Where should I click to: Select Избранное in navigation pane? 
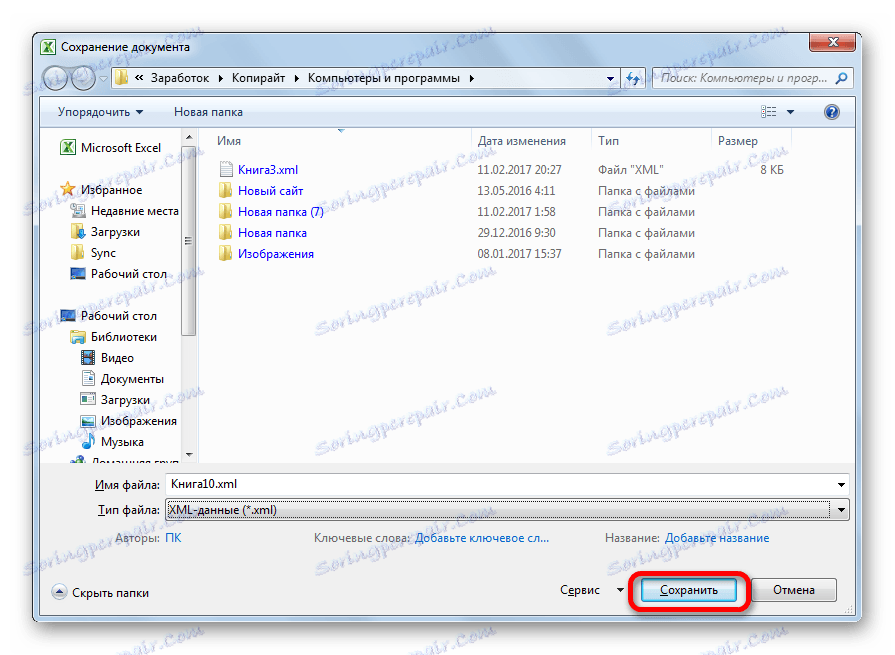(x=102, y=189)
